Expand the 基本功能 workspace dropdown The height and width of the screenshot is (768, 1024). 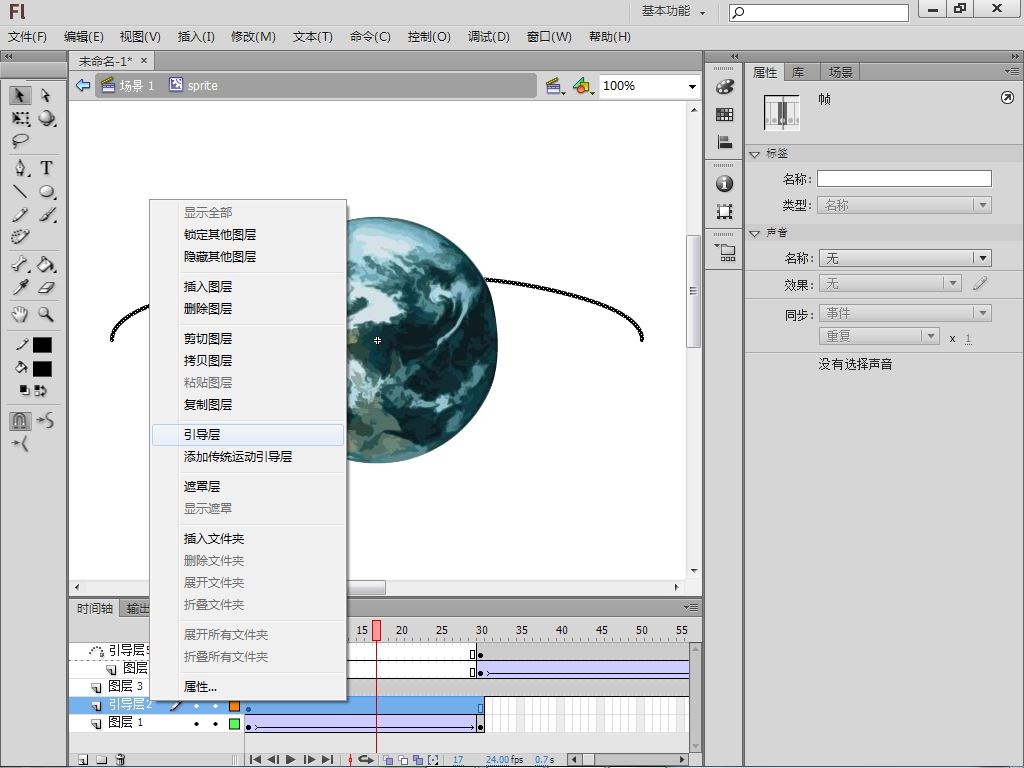[673, 12]
